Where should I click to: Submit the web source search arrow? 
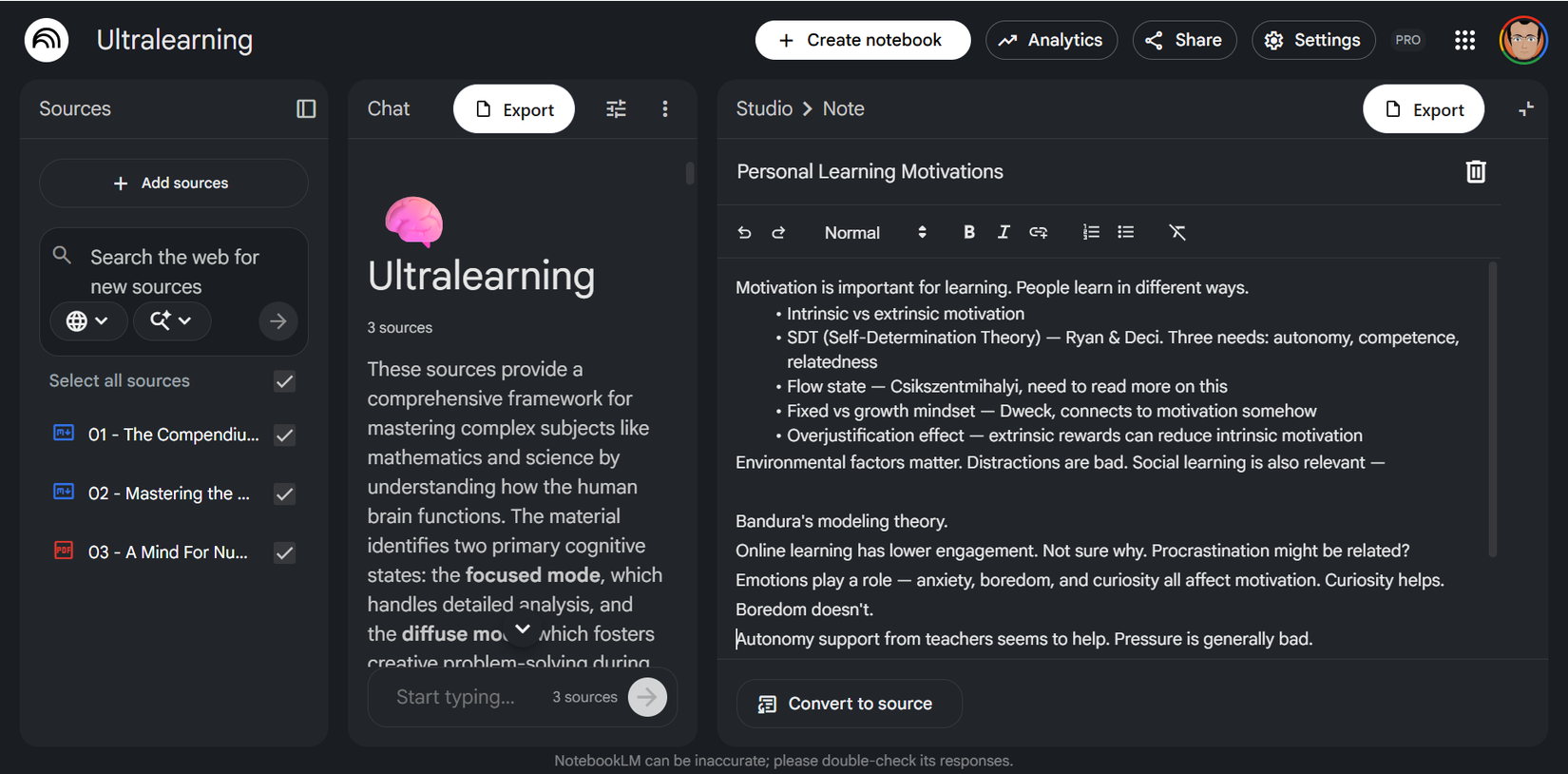[x=277, y=321]
